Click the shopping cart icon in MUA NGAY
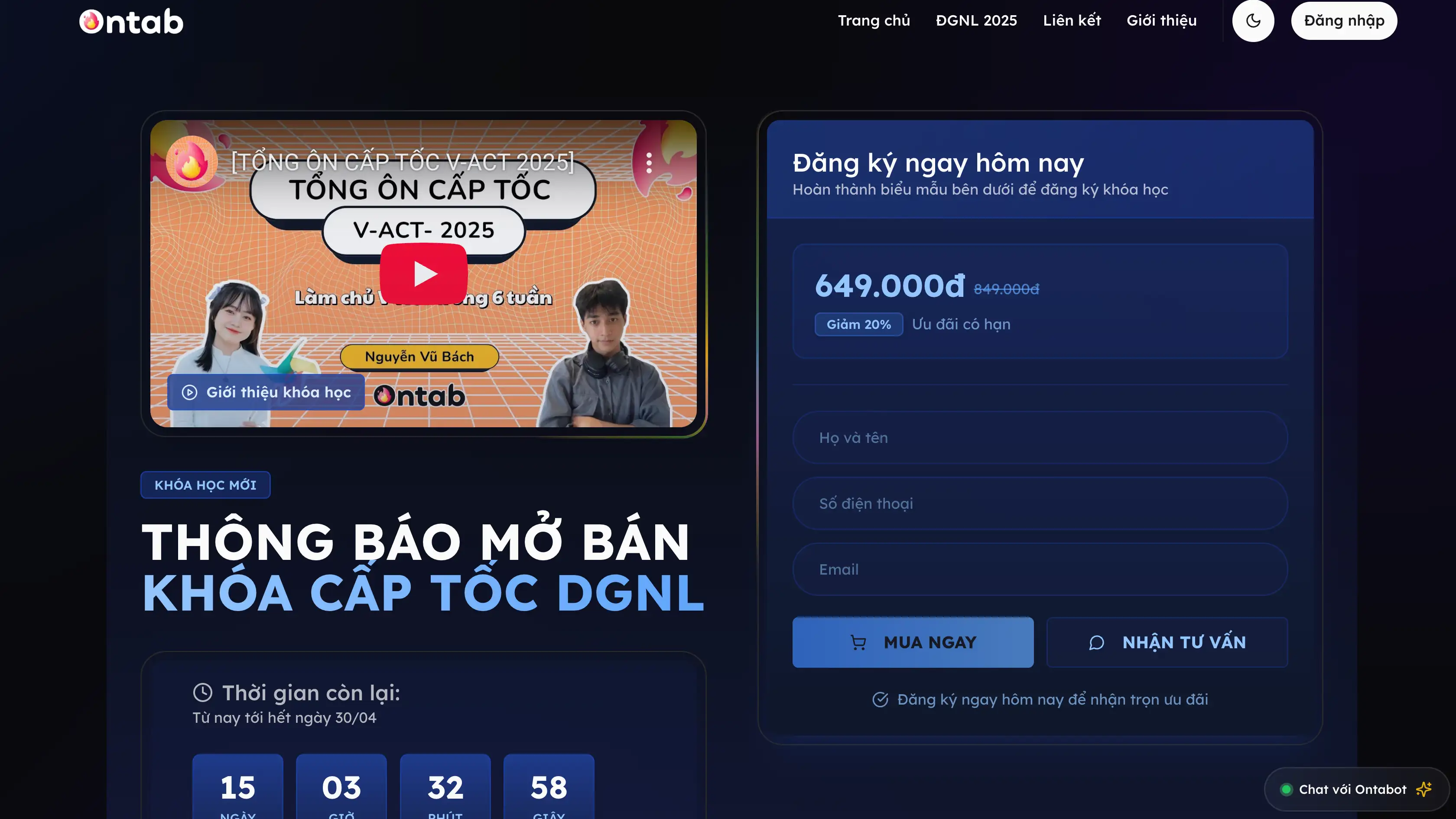 (858, 642)
